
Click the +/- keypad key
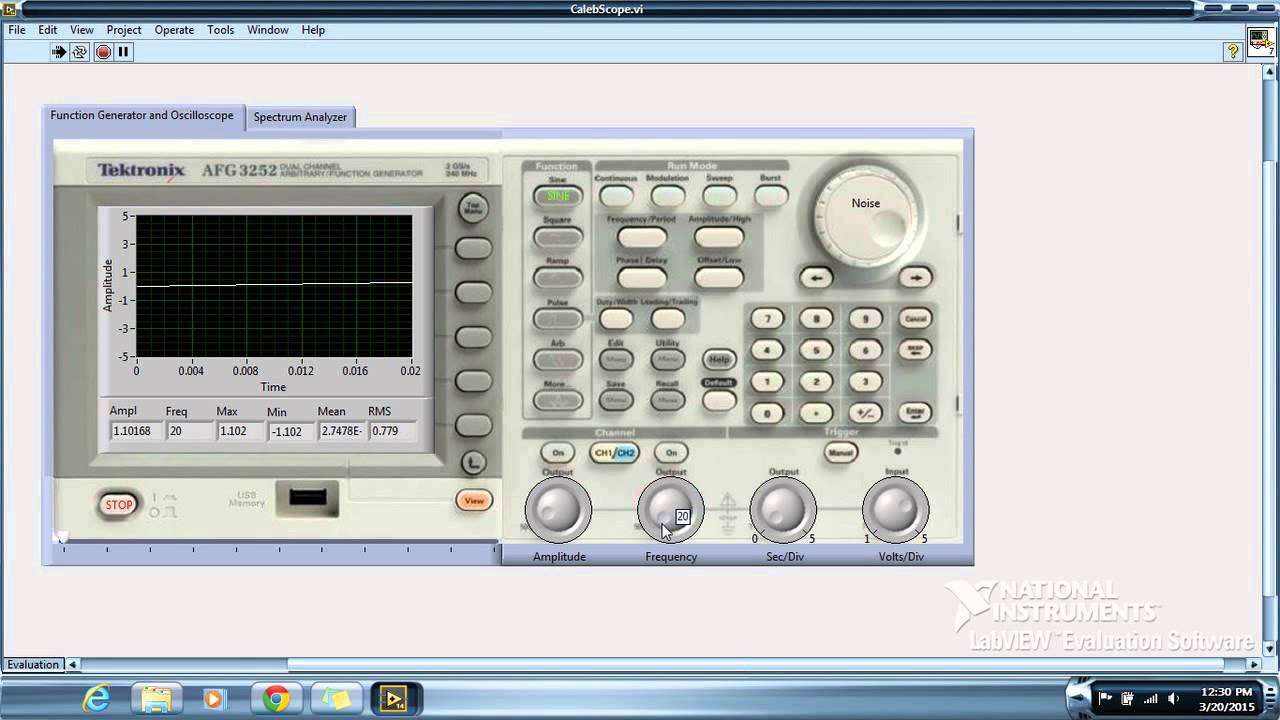tap(865, 412)
